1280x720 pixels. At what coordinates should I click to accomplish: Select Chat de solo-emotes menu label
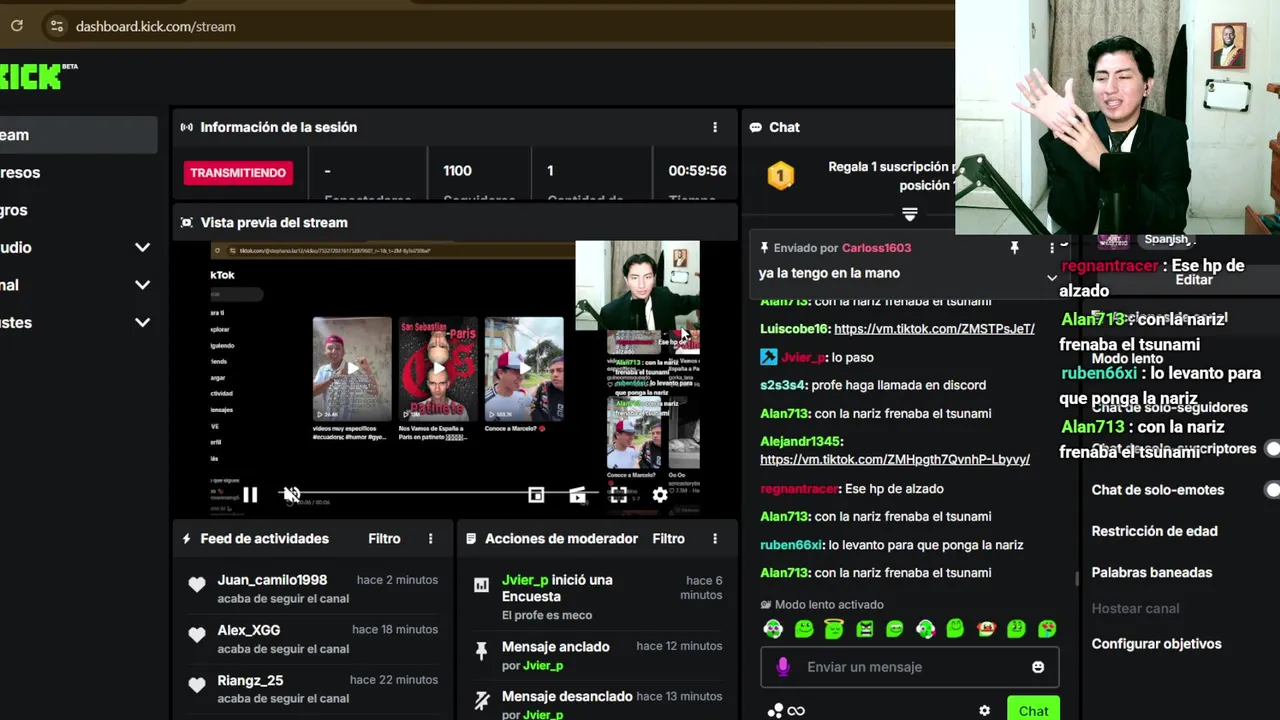click(x=1157, y=490)
